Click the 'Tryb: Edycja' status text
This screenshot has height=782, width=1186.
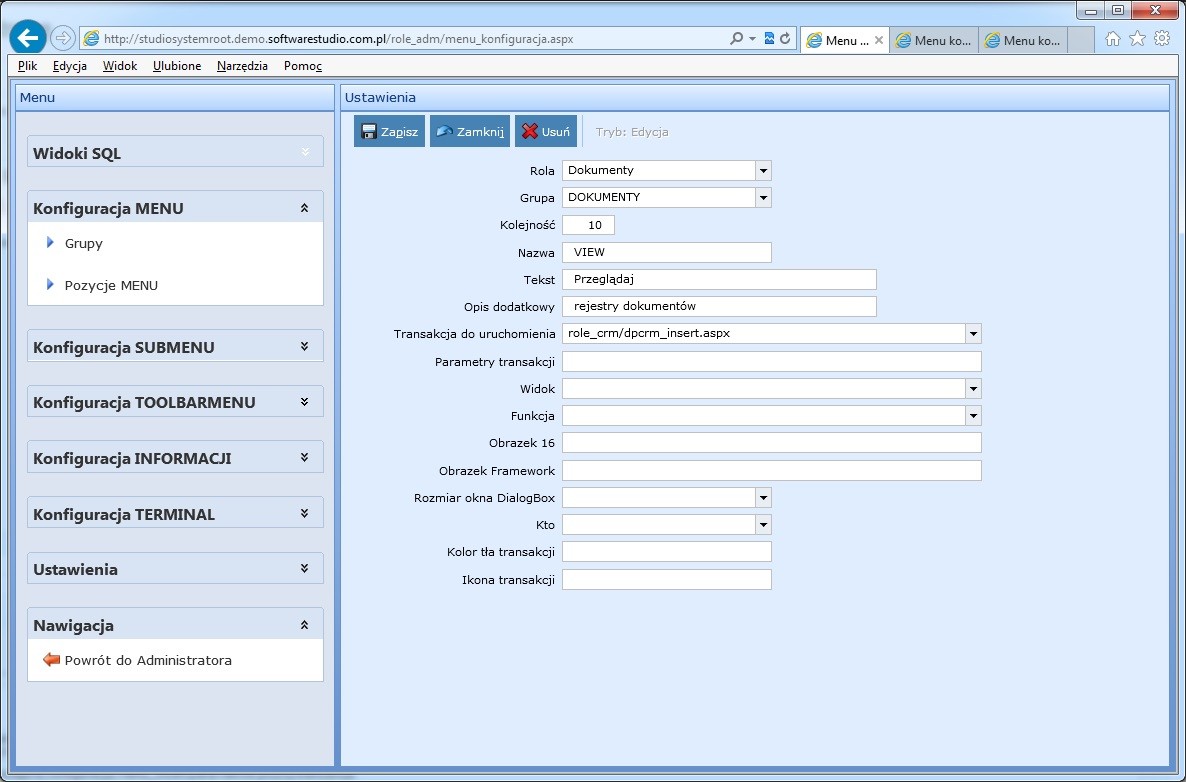tap(632, 132)
